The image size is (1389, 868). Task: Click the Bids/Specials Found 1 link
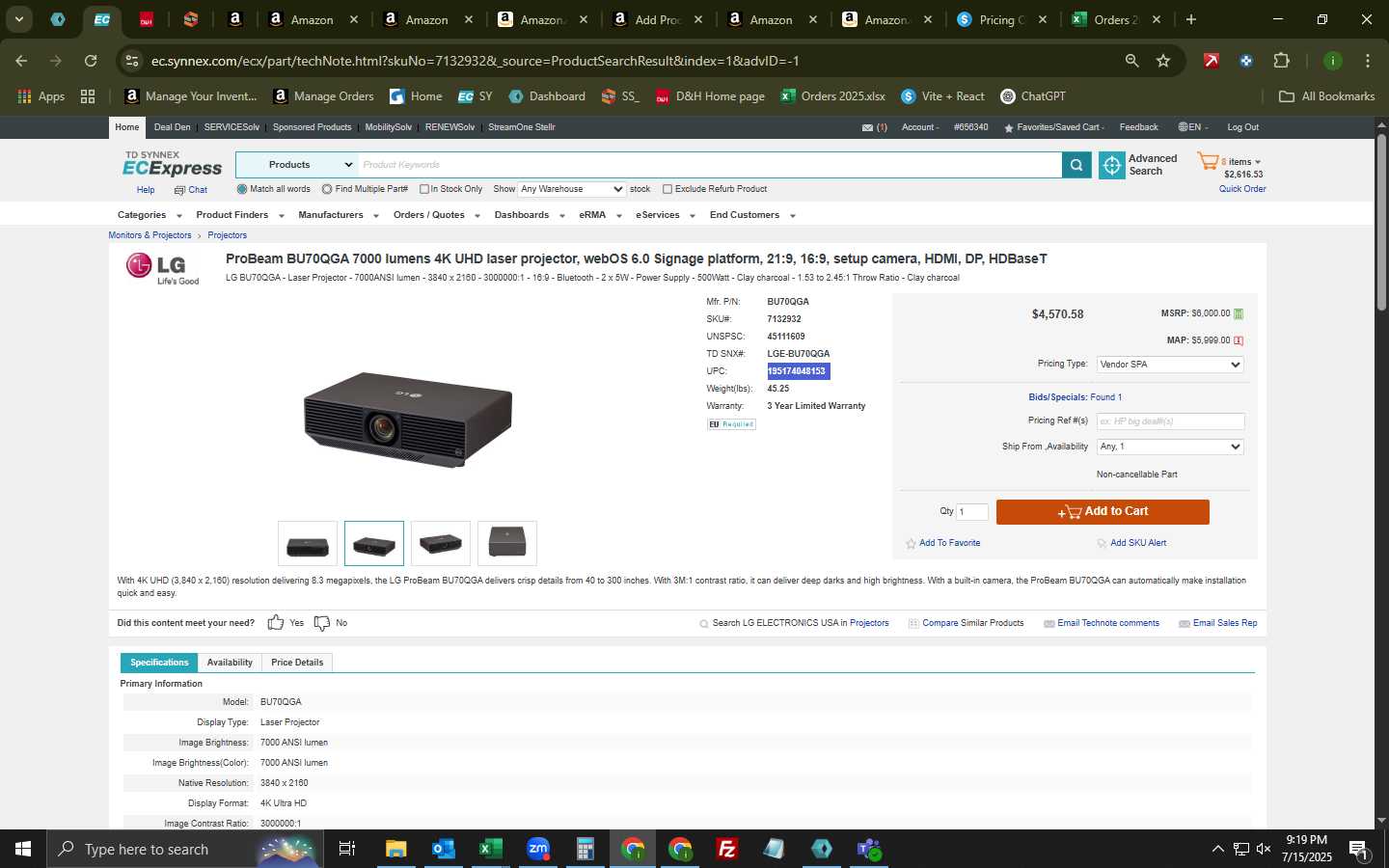pyautogui.click(x=1075, y=397)
